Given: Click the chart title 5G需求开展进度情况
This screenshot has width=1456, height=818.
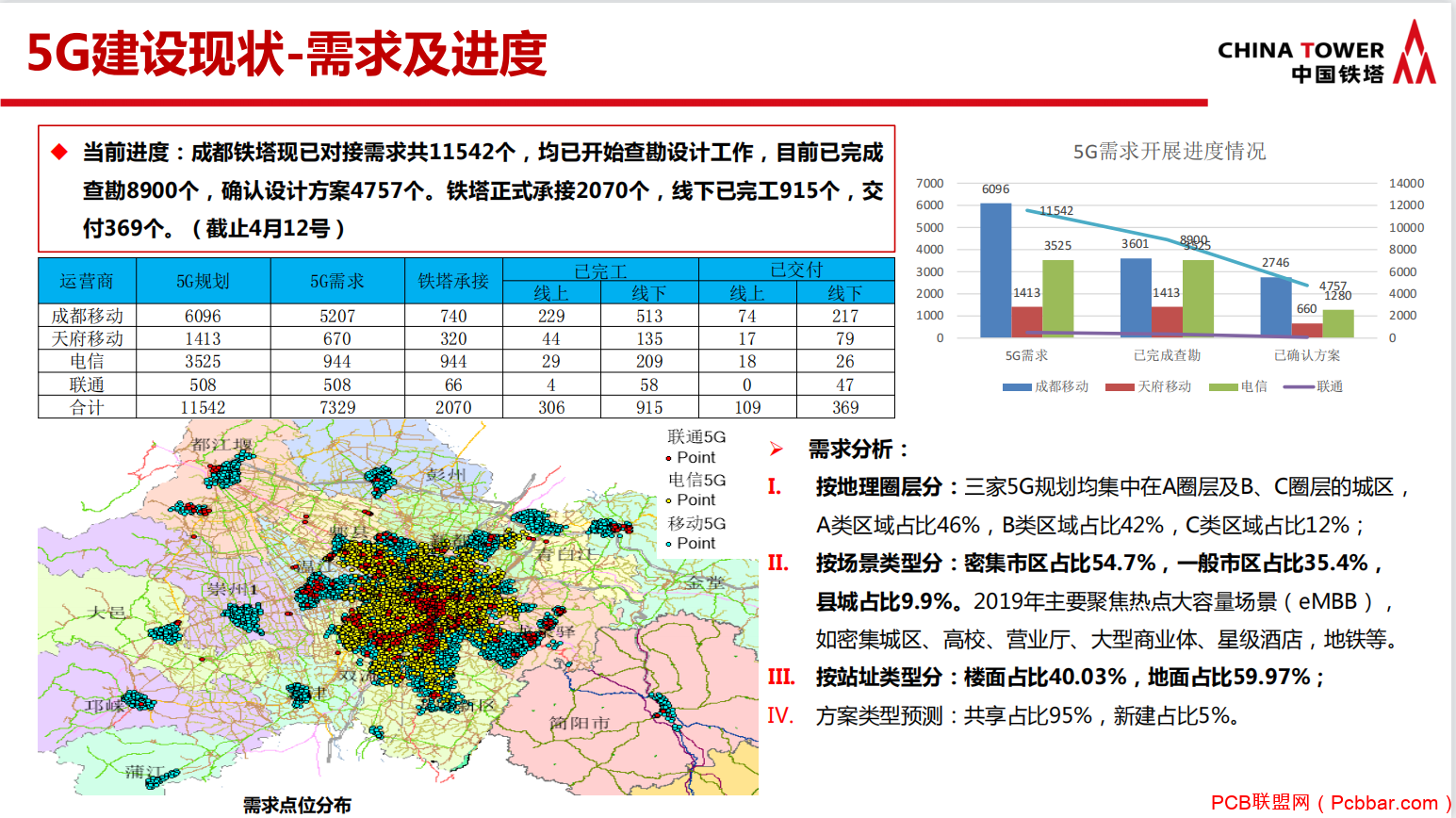Looking at the screenshot, I should tap(1170, 151).
